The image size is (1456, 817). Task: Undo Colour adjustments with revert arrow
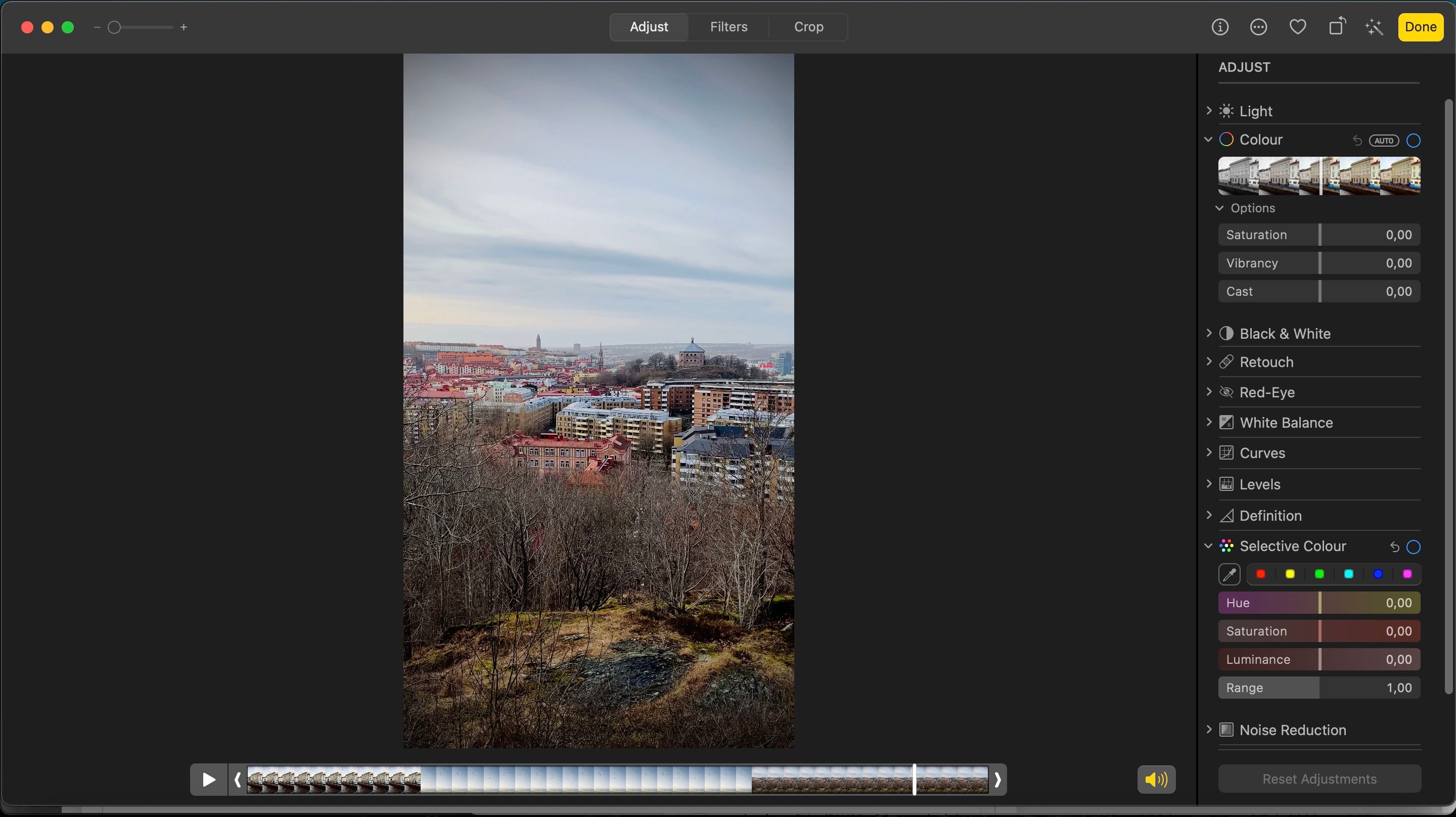point(1357,140)
